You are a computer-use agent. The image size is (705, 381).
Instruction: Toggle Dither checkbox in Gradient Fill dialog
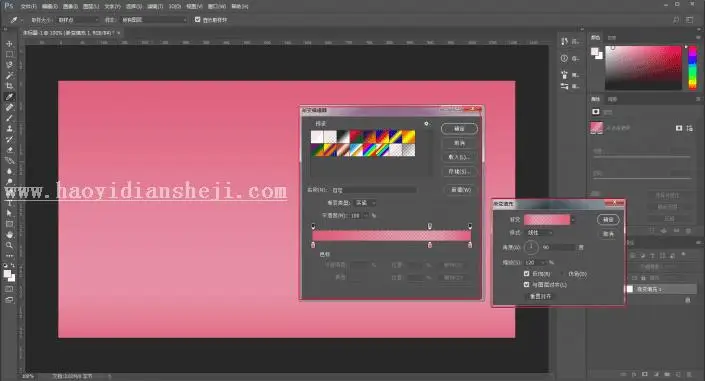click(x=562, y=273)
